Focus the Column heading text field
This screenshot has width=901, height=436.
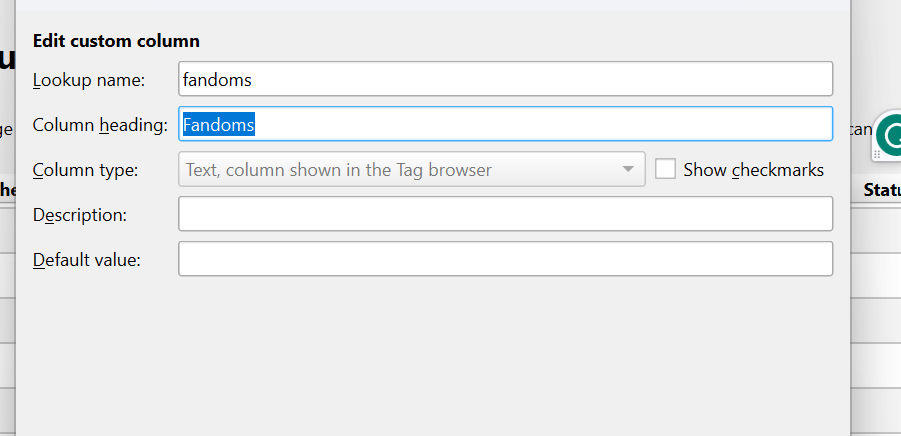[x=540, y=124]
